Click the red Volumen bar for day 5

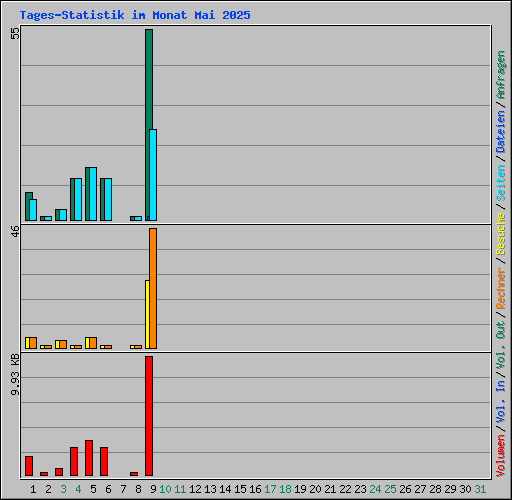[89, 458]
